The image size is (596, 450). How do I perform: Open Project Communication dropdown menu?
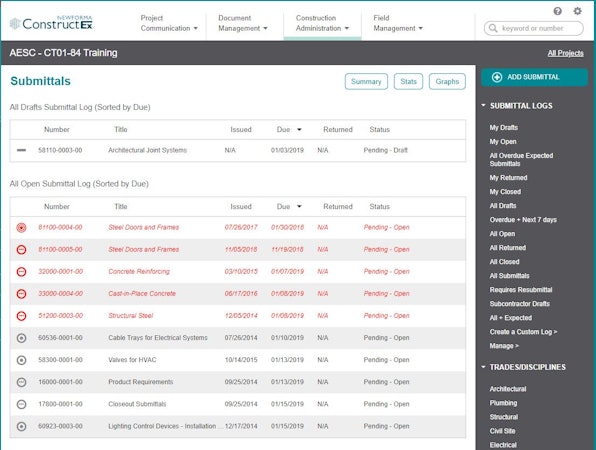tap(169, 23)
